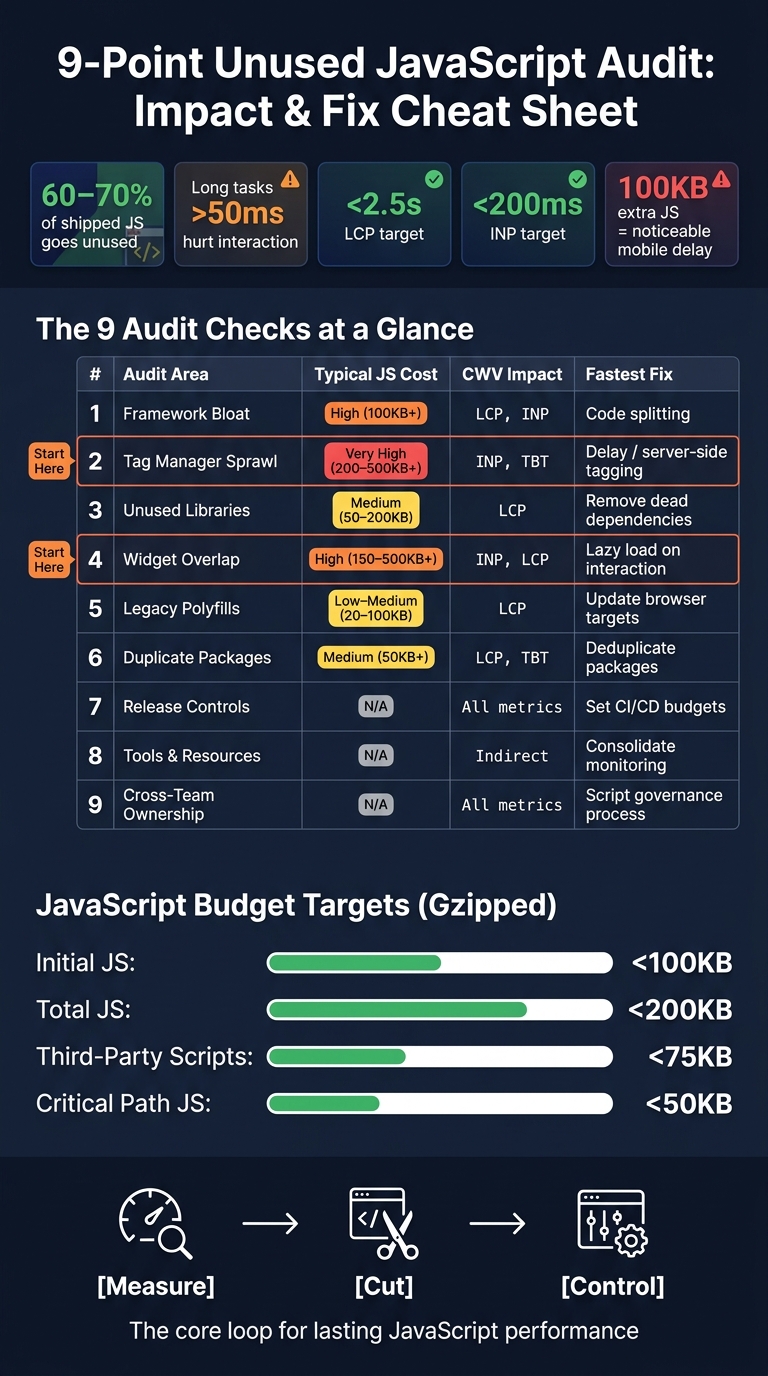Click the Deduplicate packages text
The height and width of the screenshot is (1376, 768).
[630, 657]
